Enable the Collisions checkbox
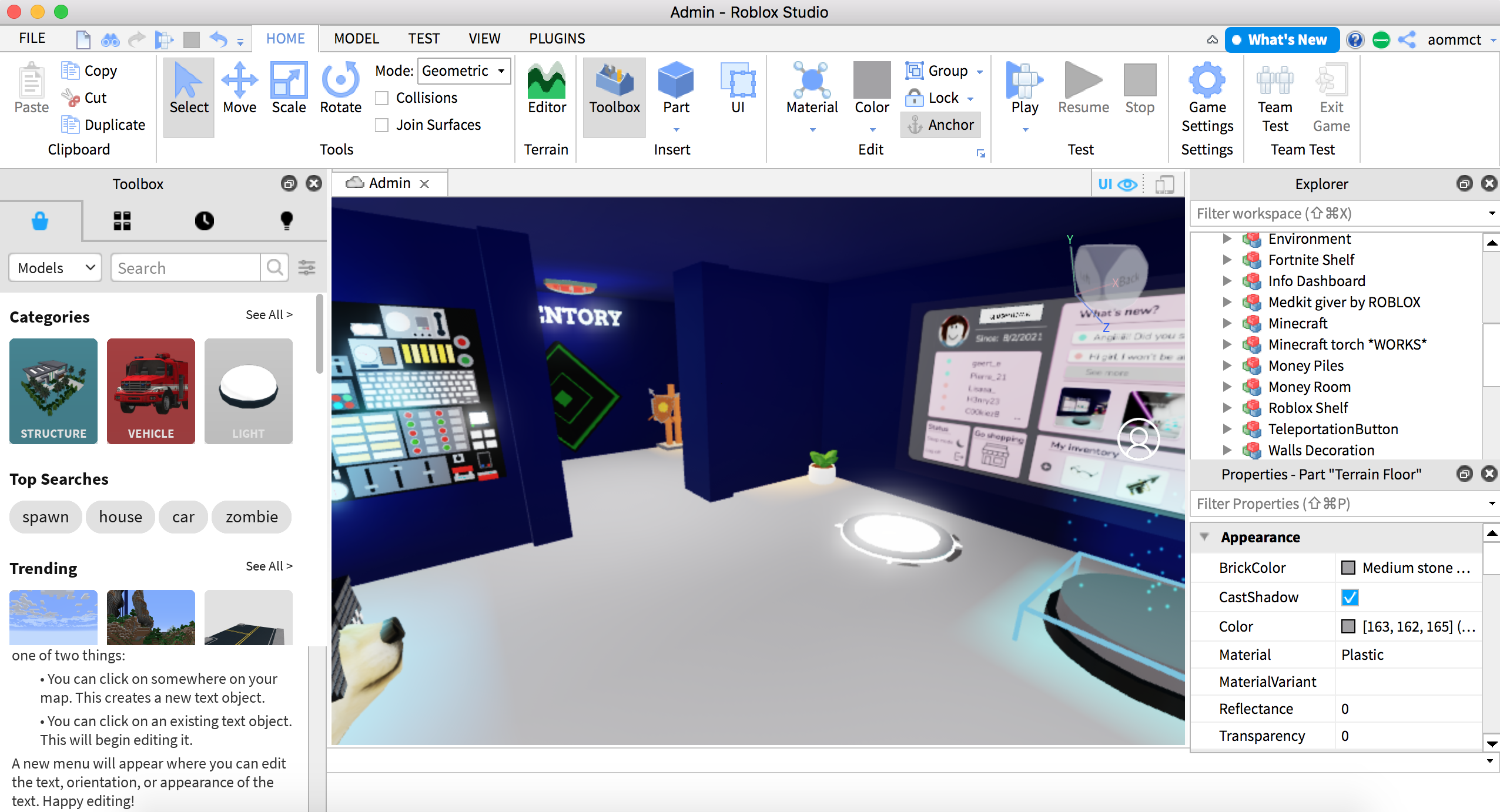Viewport: 1500px width, 812px height. tap(382, 98)
